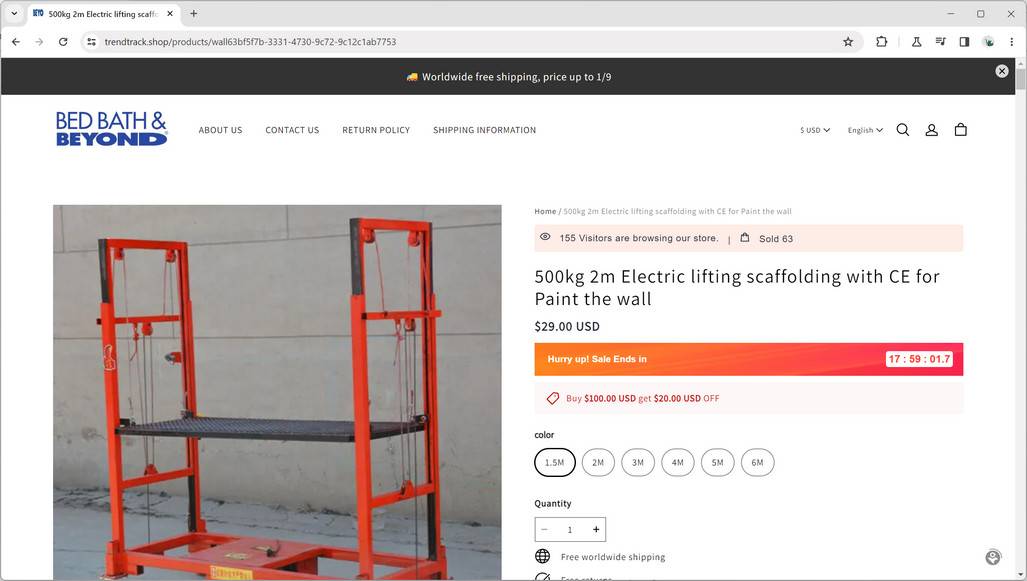Open the RETURN POLICY menu item
The image size is (1027, 581).
[x=376, y=130]
